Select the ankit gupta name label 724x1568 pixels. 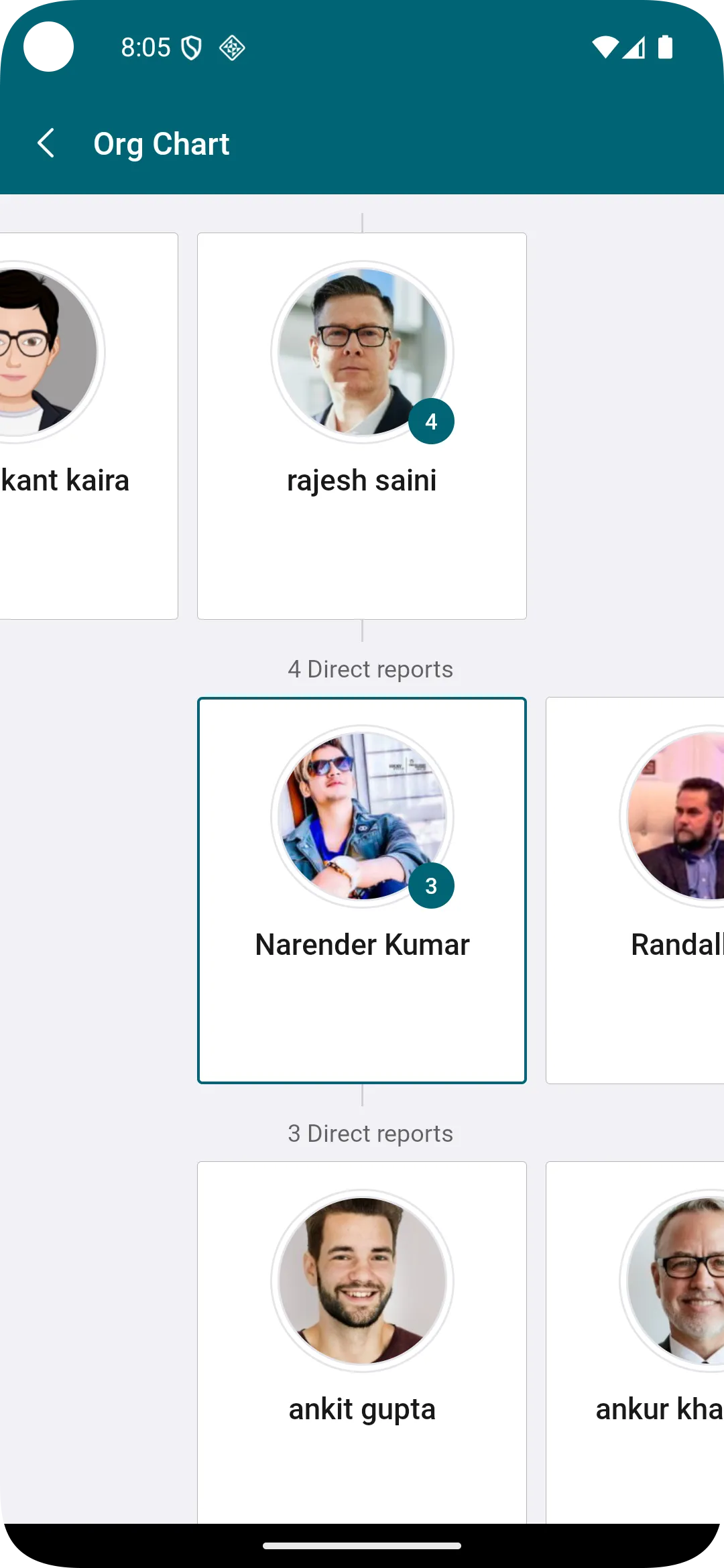(362, 1409)
